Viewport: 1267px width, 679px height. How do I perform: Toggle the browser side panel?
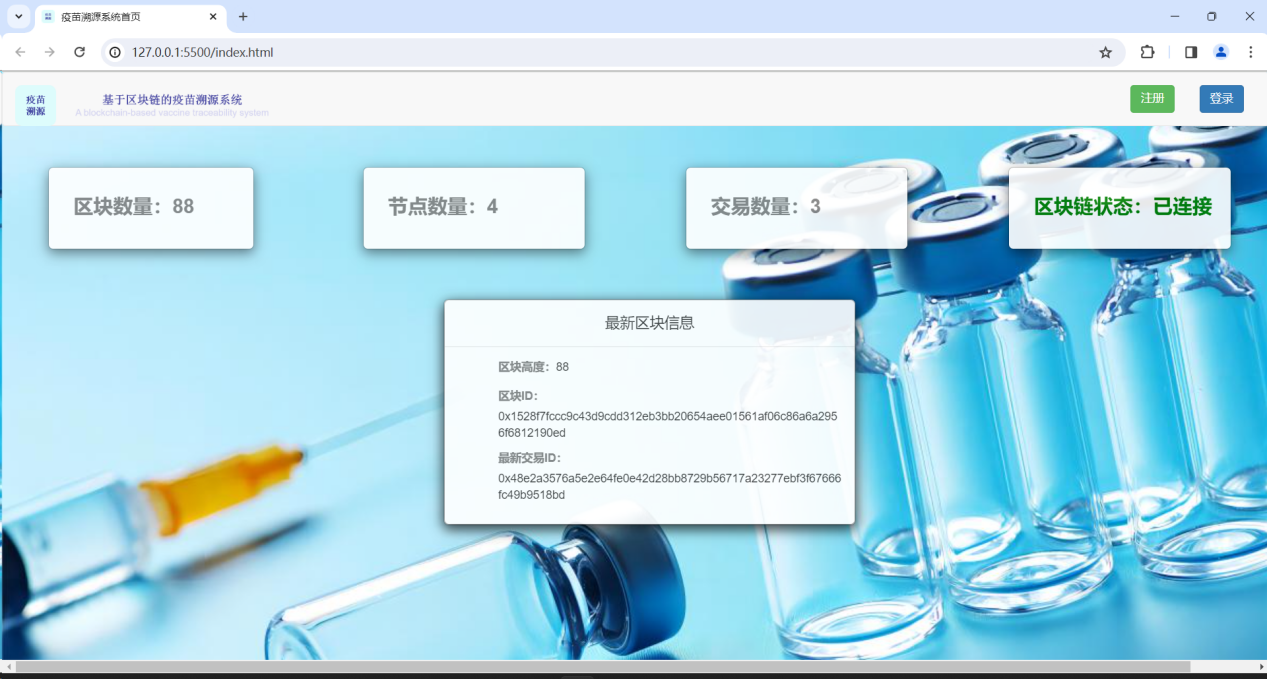1191,52
